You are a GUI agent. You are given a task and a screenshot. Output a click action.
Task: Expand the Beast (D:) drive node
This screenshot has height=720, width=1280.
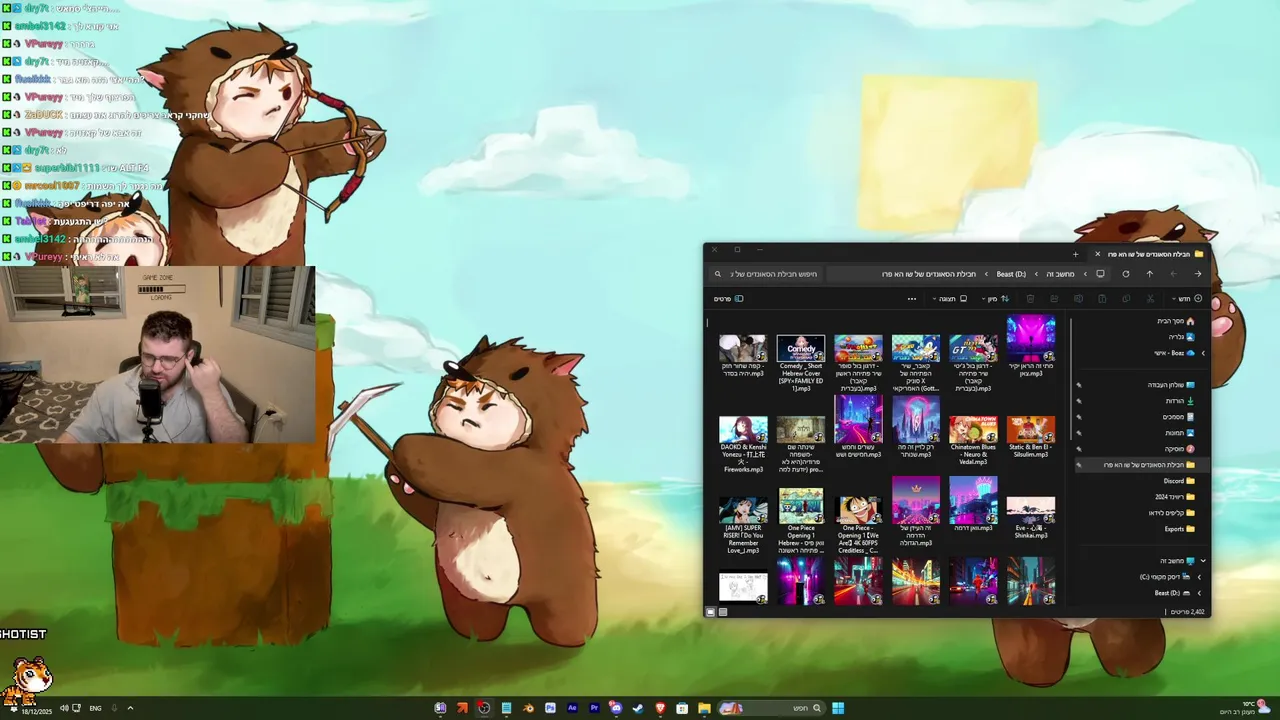pyautogui.click(x=1199, y=593)
